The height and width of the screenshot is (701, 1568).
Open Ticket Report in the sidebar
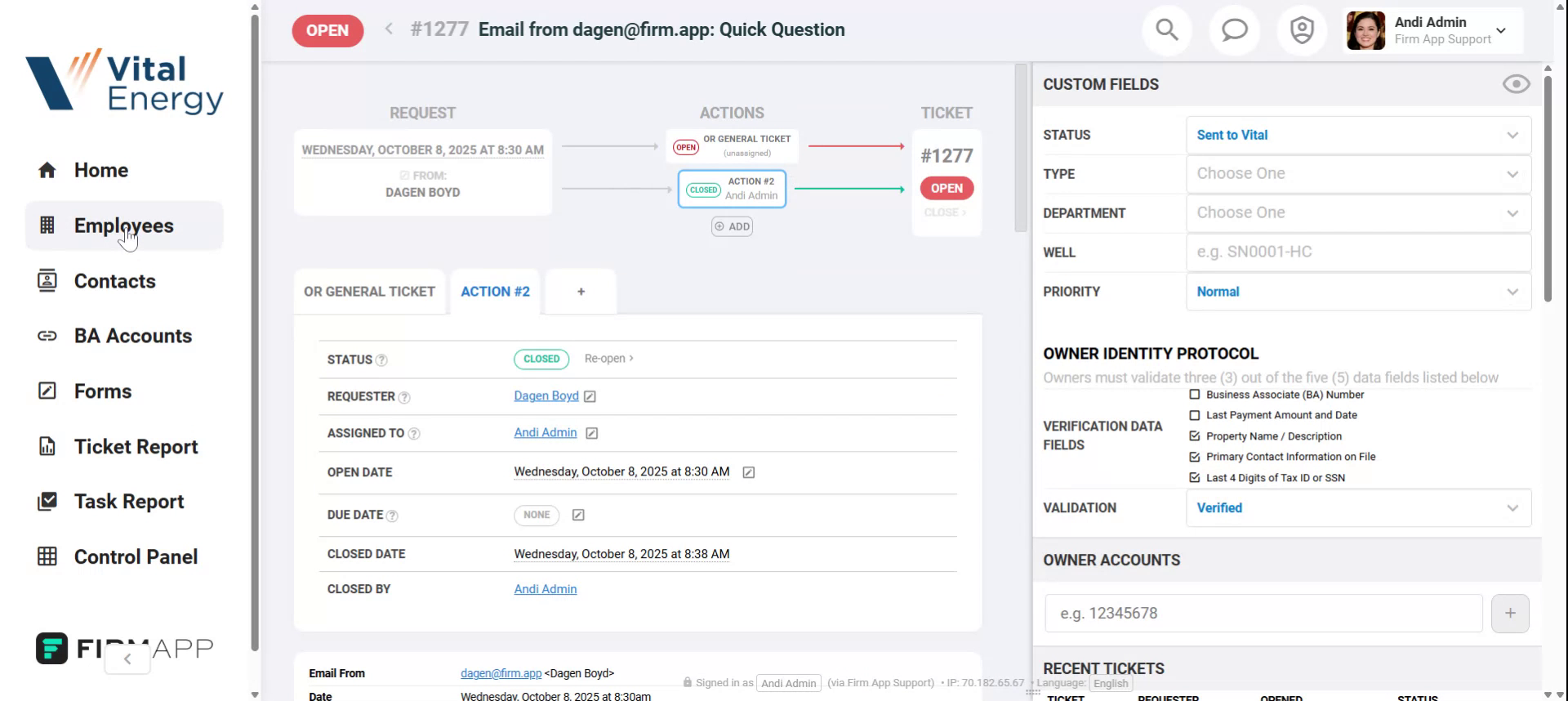click(136, 447)
